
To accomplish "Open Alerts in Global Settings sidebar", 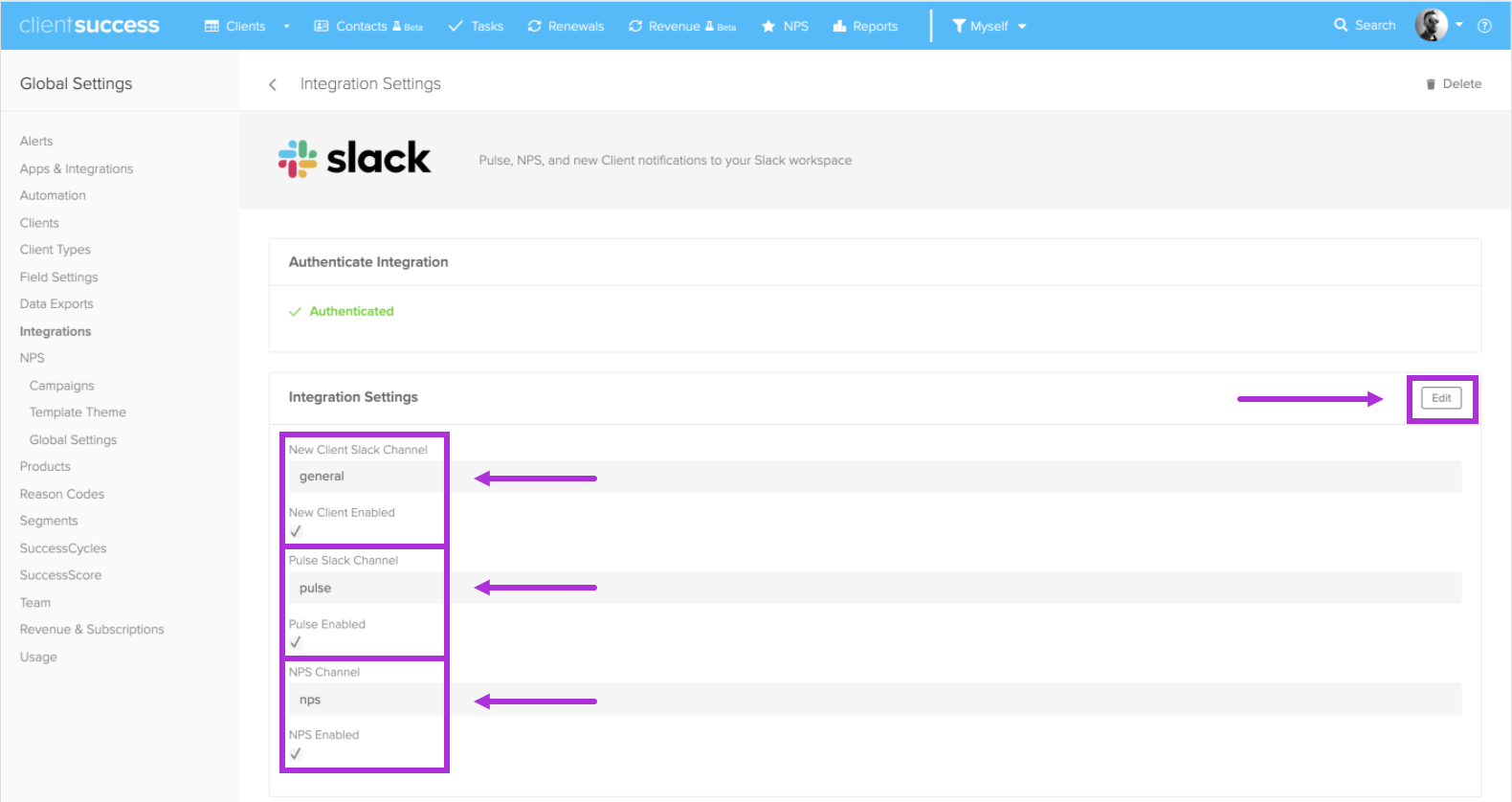I will coord(36,141).
